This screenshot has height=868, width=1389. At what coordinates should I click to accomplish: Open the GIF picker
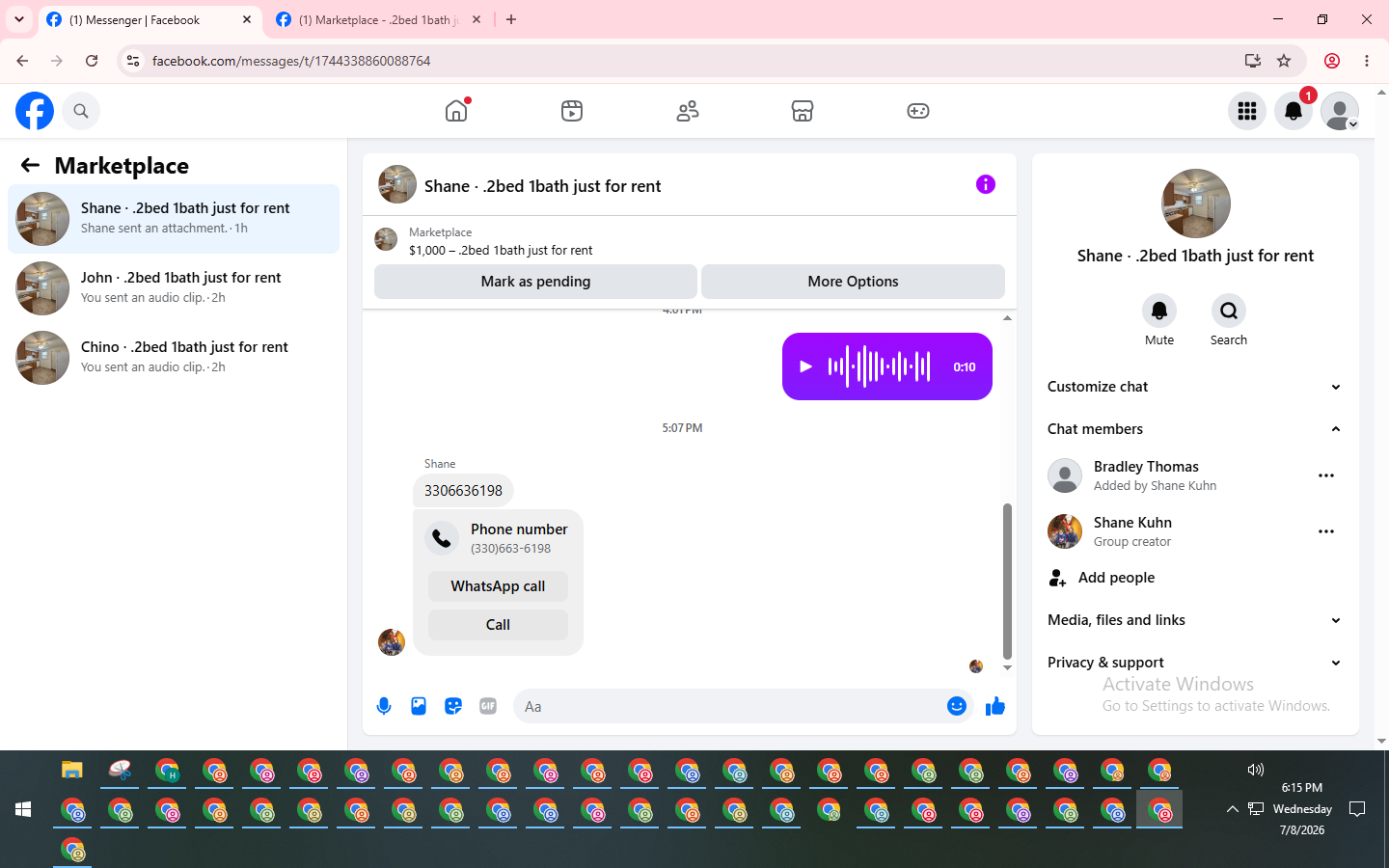click(488, 707)
